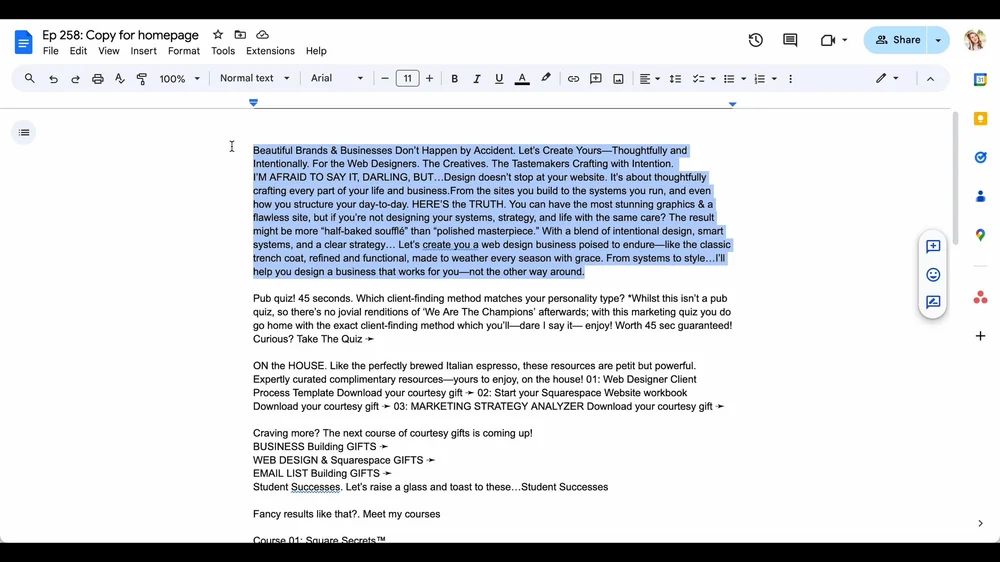Open the Normal text style dropdown

[254, 78]
